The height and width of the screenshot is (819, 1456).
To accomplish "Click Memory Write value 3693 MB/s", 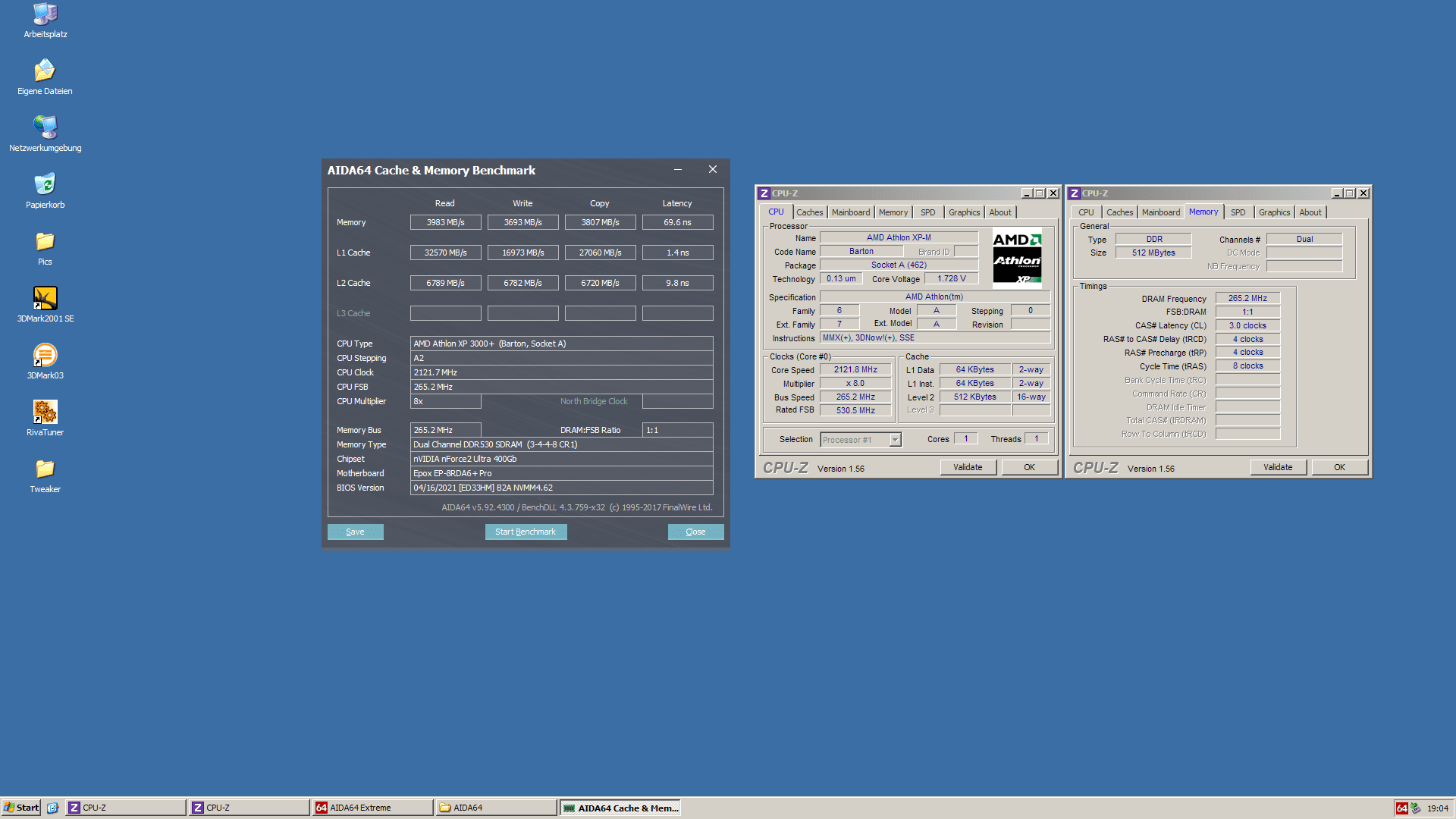I will point(522,222).
